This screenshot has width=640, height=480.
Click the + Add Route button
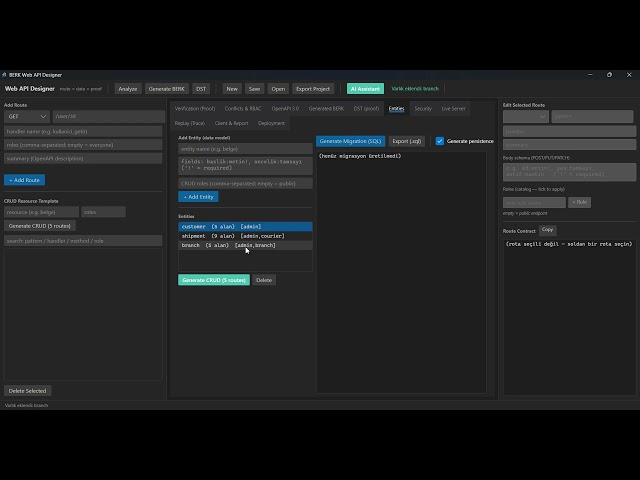(x=24, y=180)
